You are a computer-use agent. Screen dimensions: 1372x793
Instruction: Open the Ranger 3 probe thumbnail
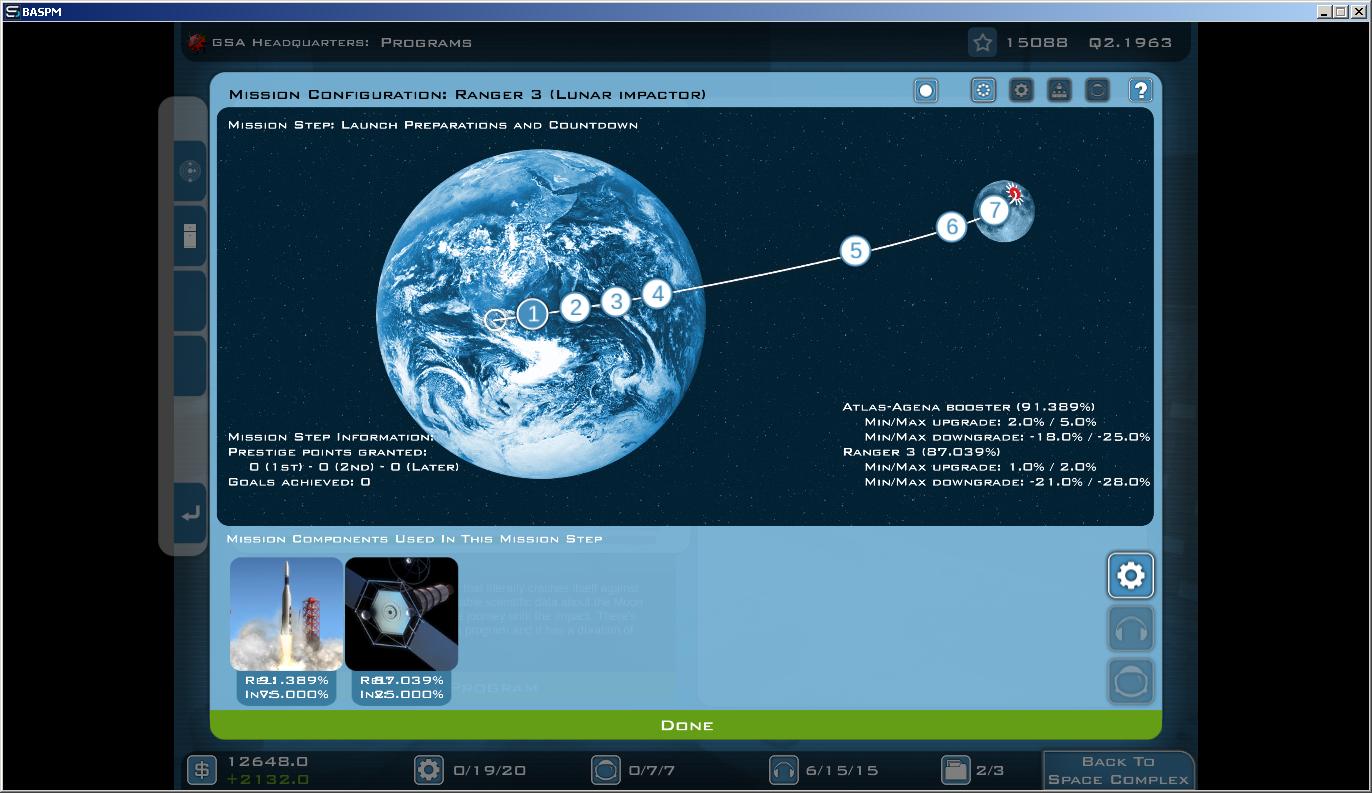[402, 614]
